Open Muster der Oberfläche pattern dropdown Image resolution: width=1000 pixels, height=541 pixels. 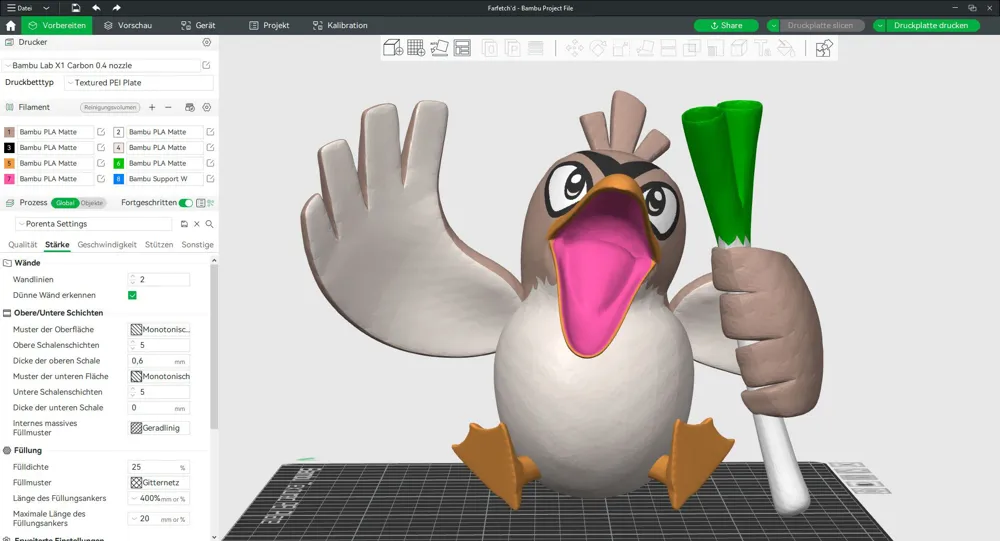[x=159, y=329]
